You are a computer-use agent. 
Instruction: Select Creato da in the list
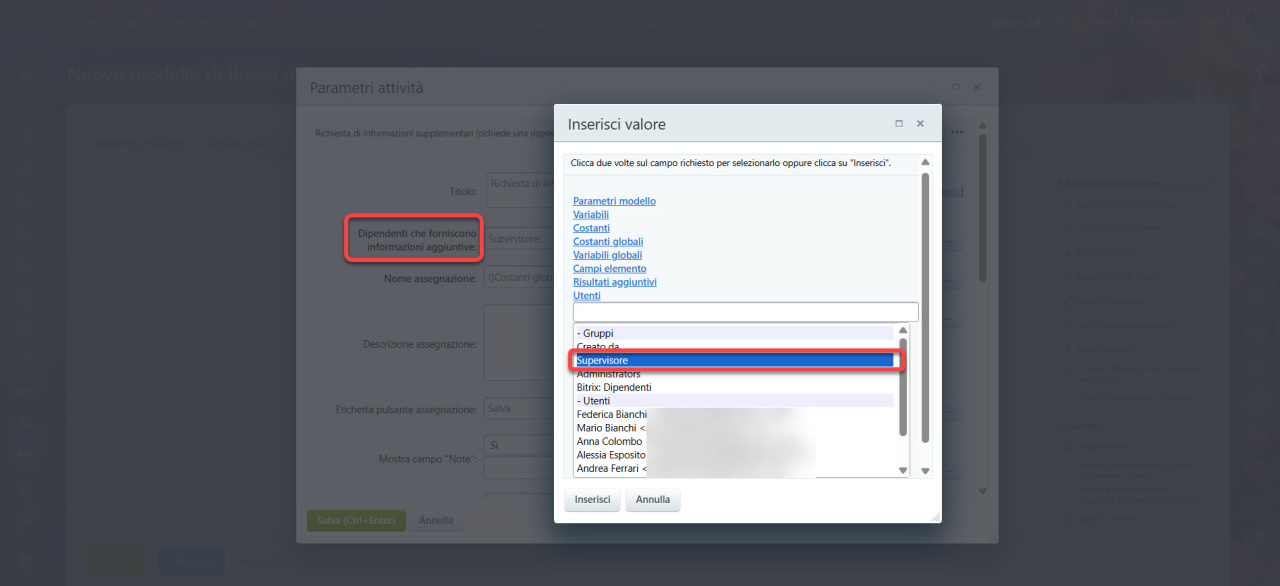[x=734, y=347]
